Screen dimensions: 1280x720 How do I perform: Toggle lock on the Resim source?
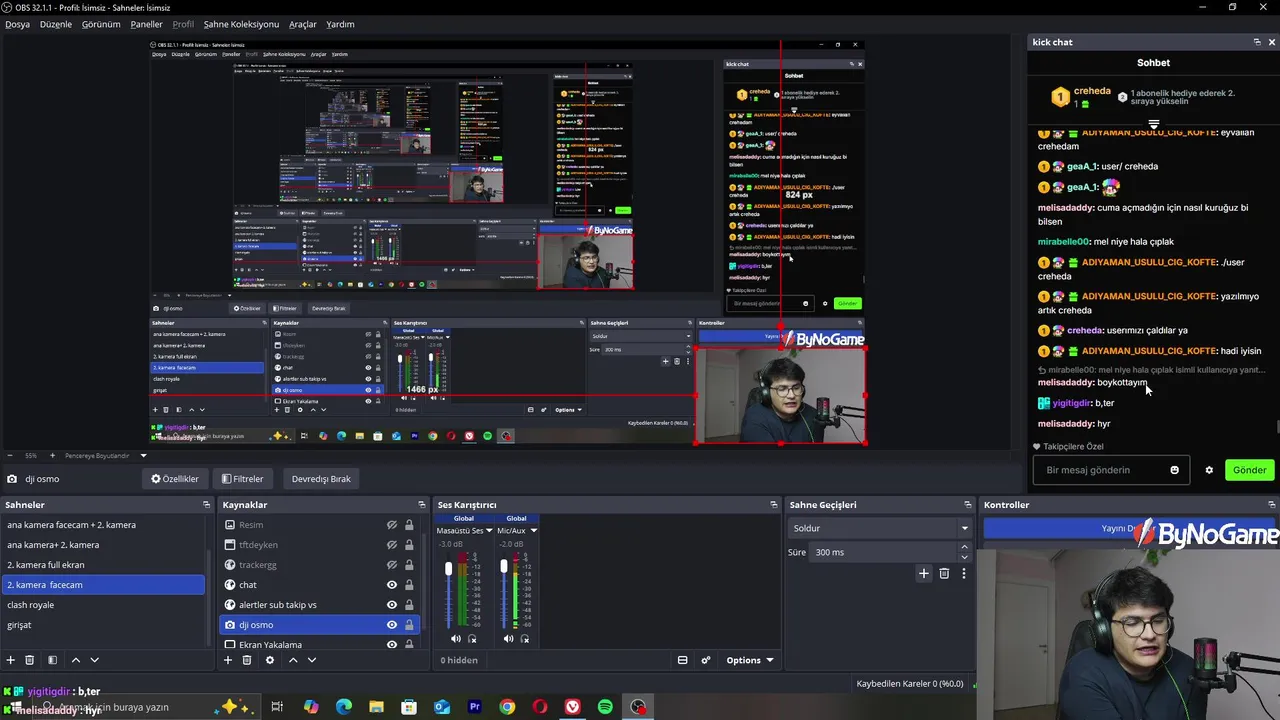409,525
